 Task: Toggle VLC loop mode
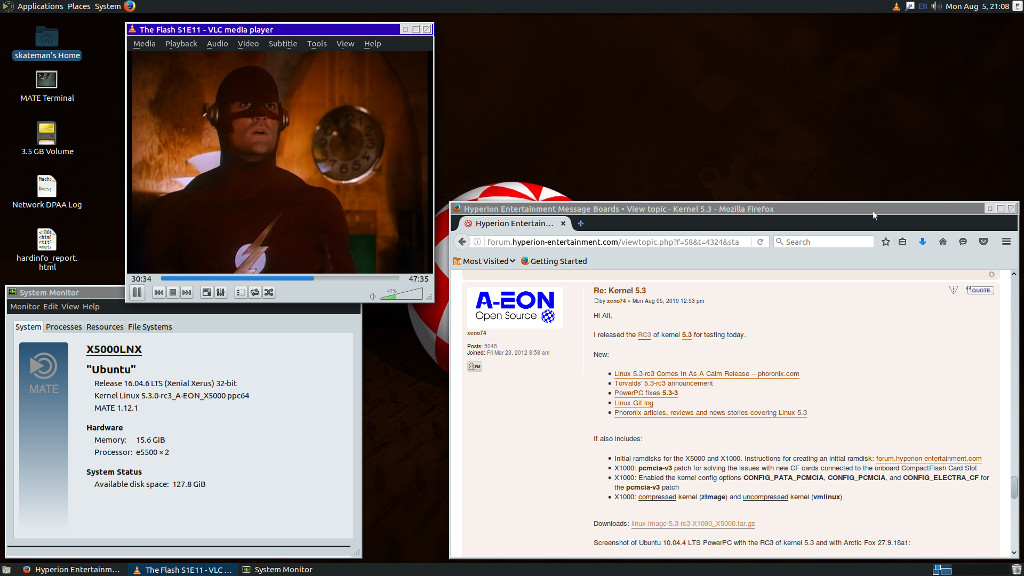click(255, 293)
